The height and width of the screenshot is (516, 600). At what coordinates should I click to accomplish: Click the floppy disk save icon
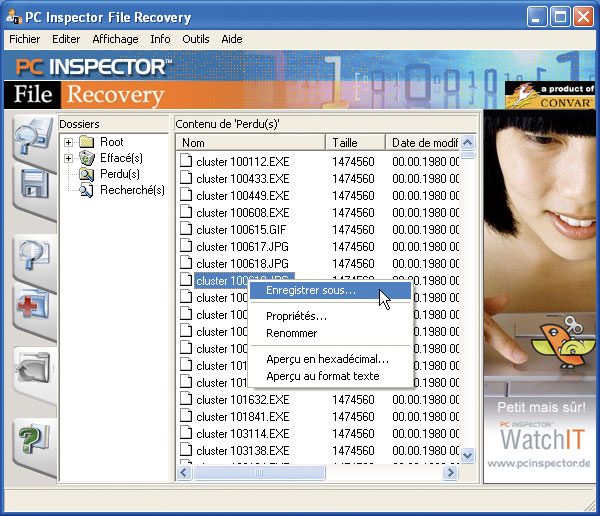(x=35, y=185)
